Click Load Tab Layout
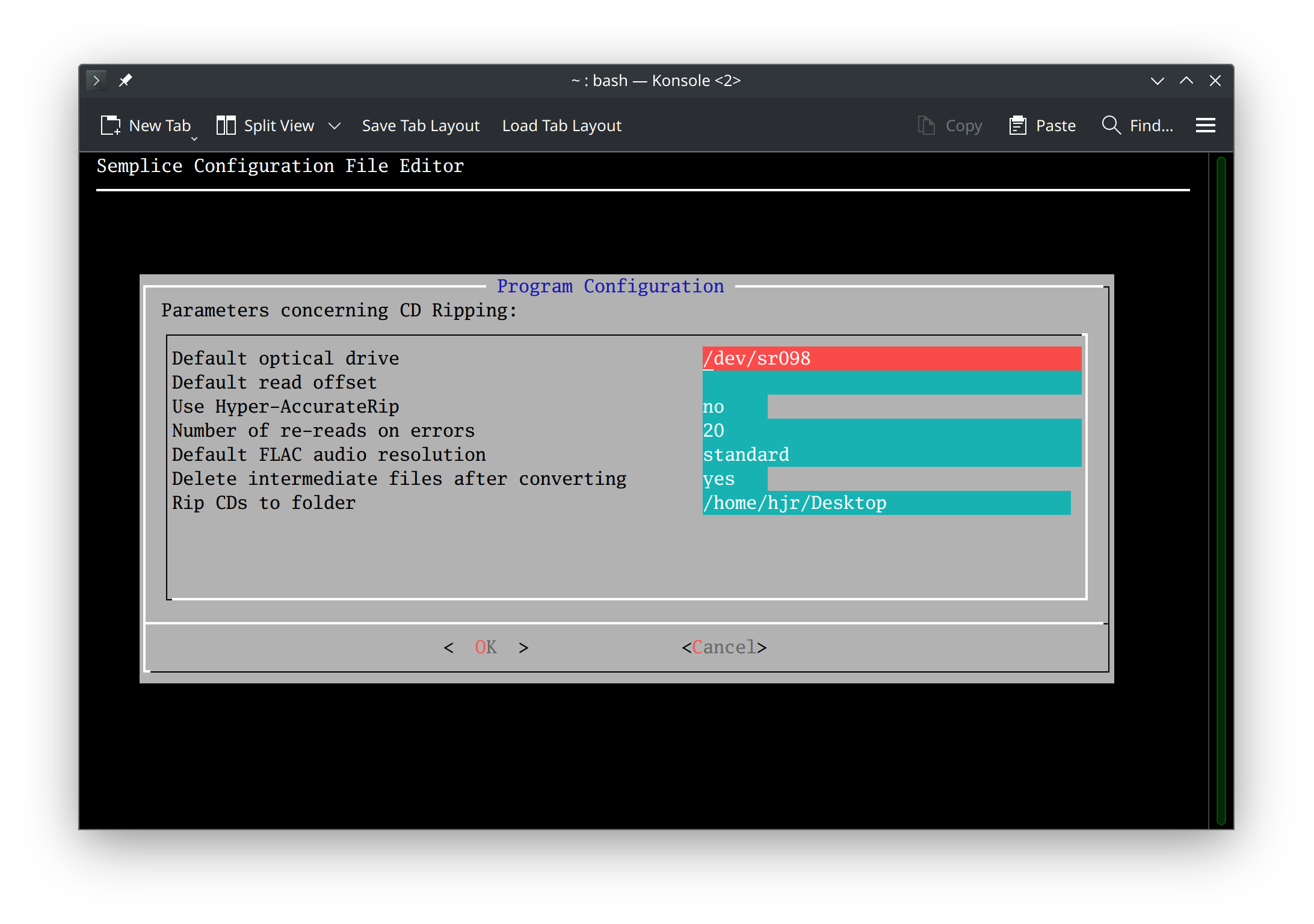Image resolution: width=1314 pixels, height=924 pixels. coord(561,125)
